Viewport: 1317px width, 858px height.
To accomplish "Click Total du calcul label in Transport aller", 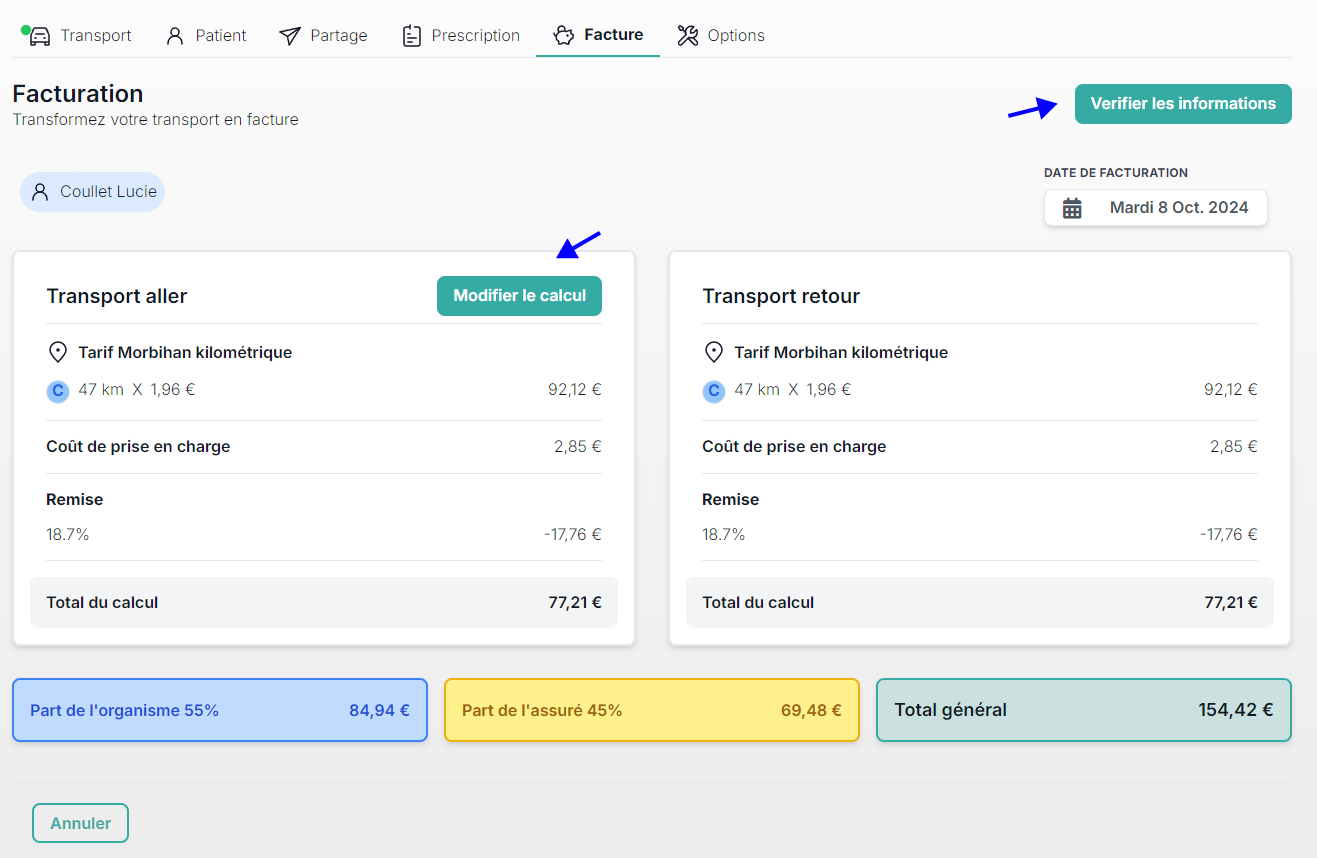I will tap(102, 603).
